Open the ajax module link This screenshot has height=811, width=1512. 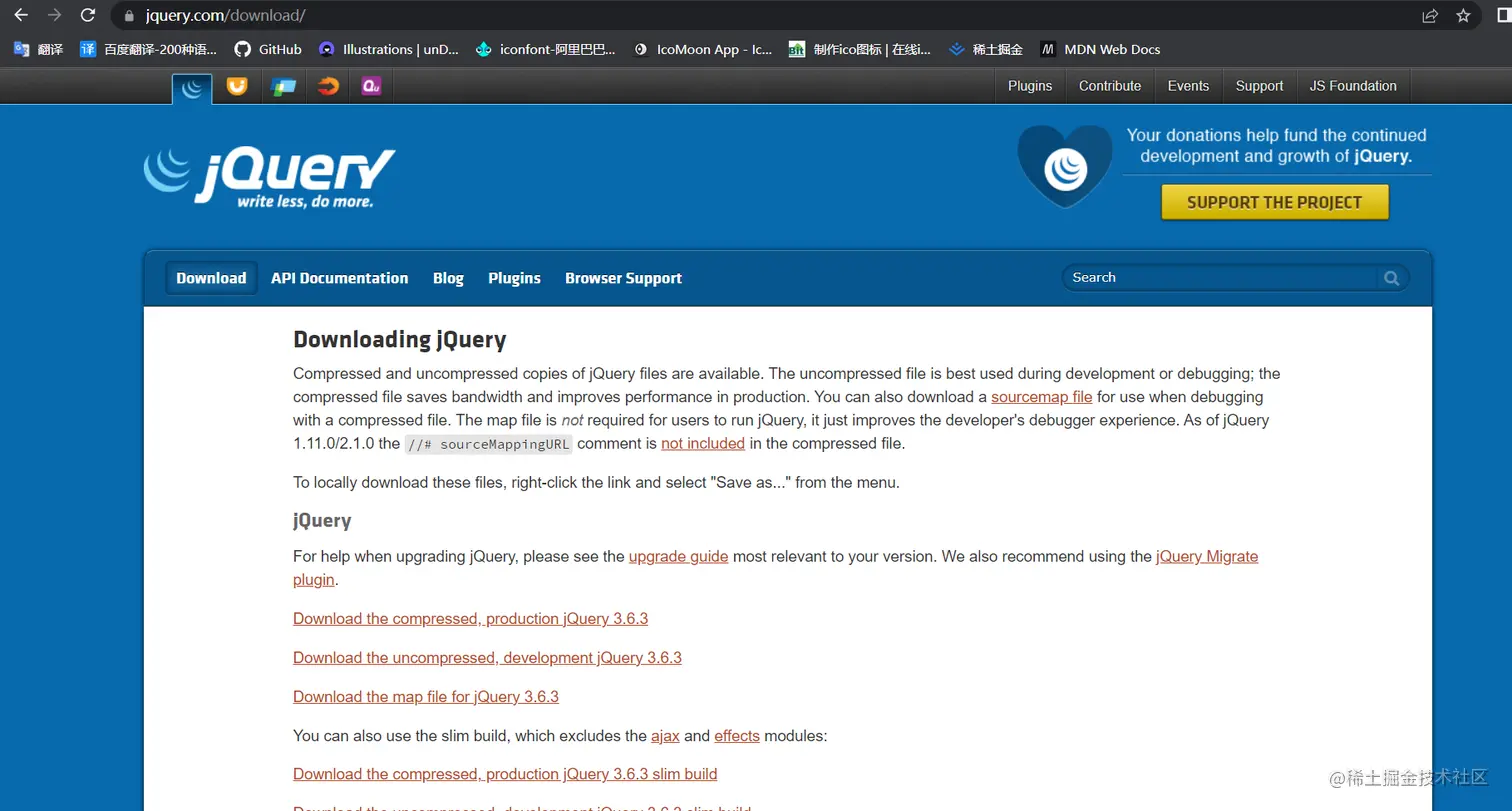pyautogui.click(x=665, y=736)
